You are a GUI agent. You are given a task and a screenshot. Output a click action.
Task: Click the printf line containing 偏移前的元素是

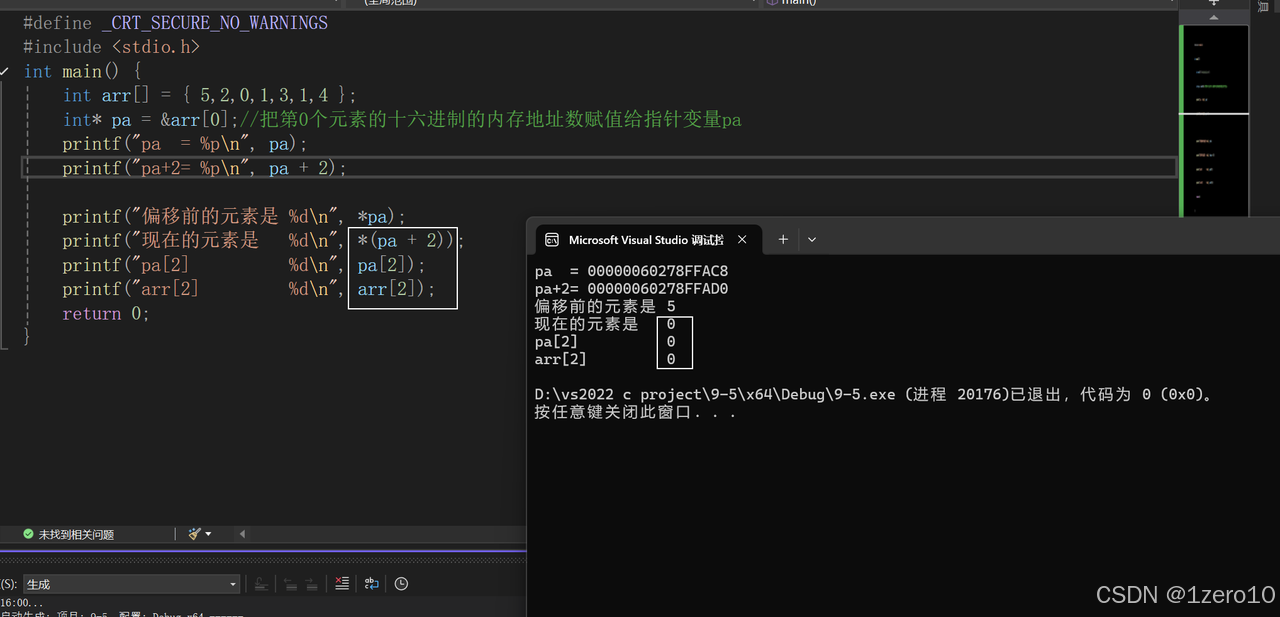coord(234,217)
